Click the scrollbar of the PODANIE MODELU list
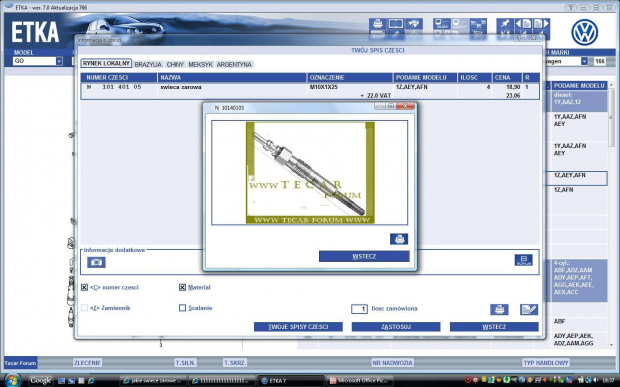This screenshot has width=620, height=387. 612,213
